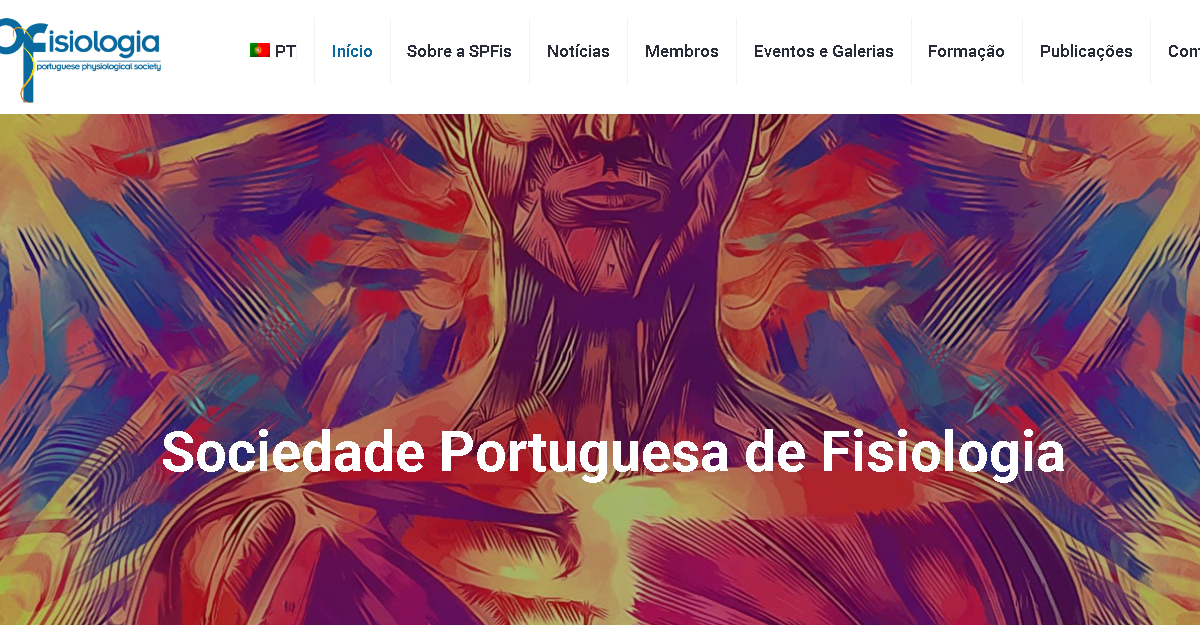
Task: Click 'Fisiologia' in the banner heading
Action: click(x=942, y=454)
